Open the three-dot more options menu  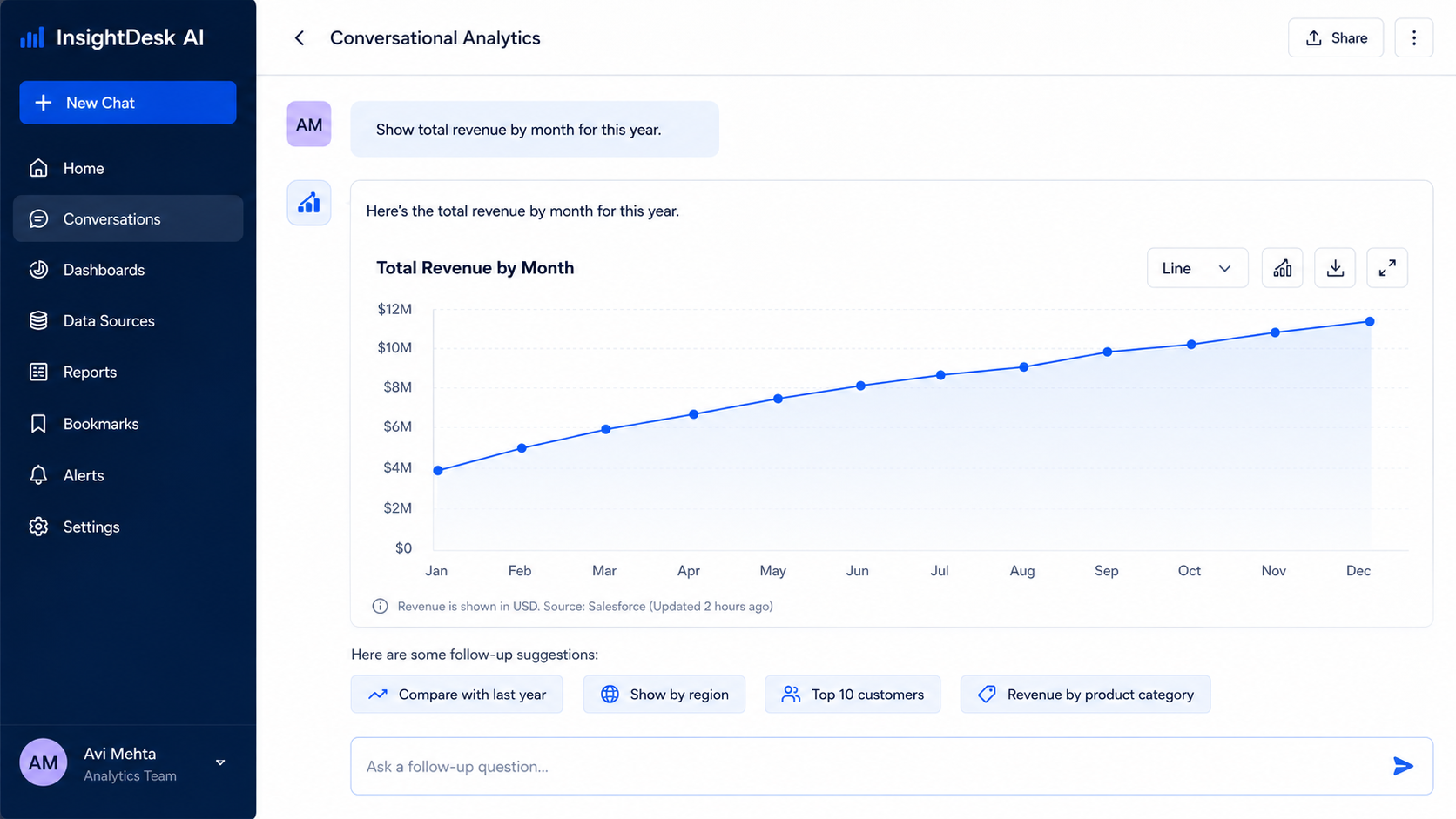(x=1414, y=38)
